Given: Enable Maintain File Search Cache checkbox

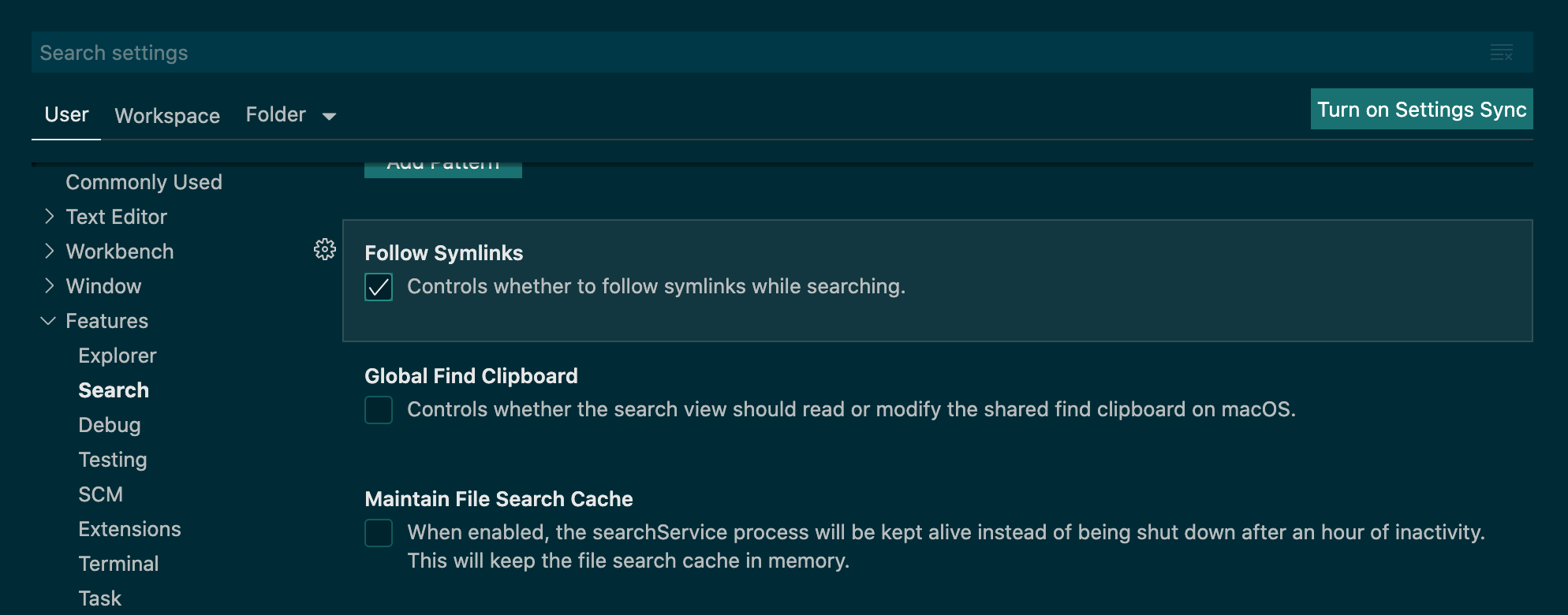Looking at the screenshot, I should click(379, 533).
